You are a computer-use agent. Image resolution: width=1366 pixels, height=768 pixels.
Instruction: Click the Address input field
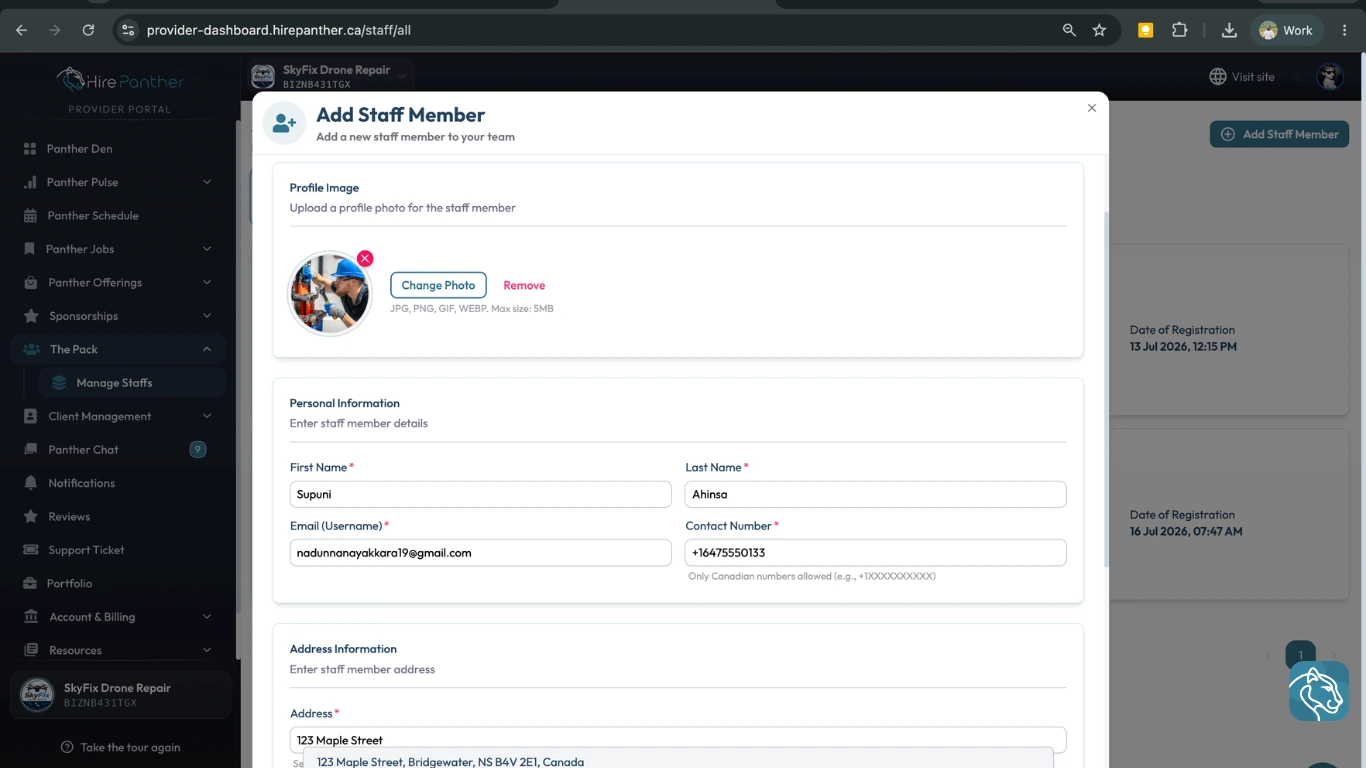click(x=678, y=740)
